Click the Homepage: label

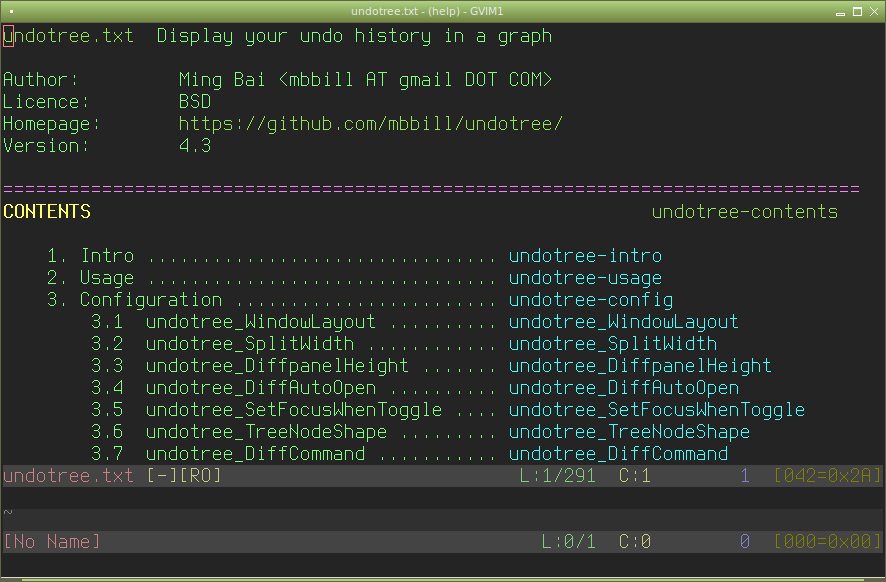click(51, 123)
